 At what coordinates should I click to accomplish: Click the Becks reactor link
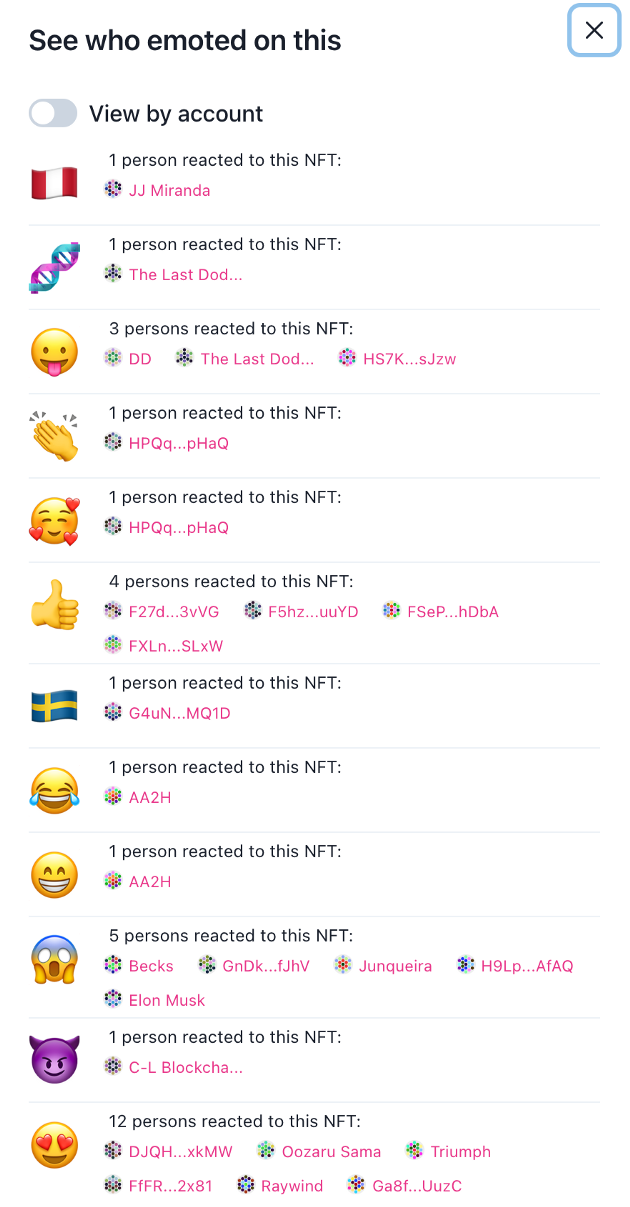151,966
